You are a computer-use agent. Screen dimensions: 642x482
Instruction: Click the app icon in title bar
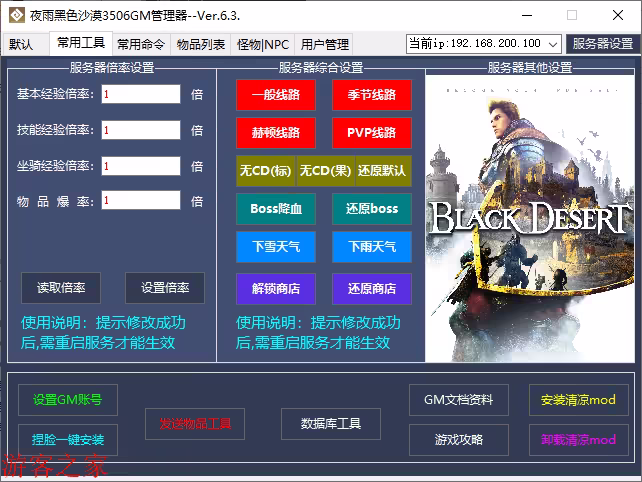15,16
